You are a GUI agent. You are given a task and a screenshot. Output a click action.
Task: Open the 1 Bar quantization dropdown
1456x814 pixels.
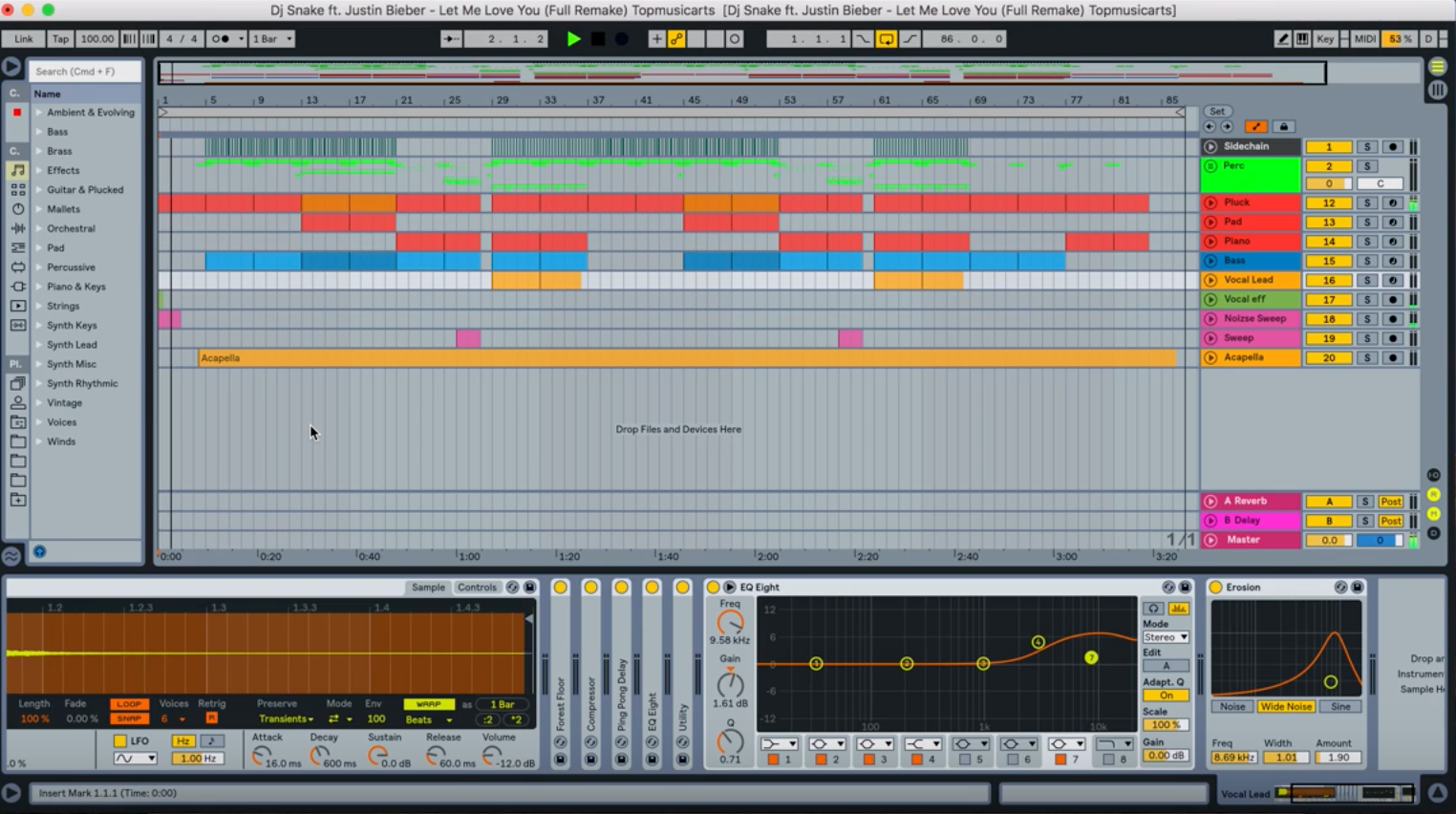coord(272,39)
